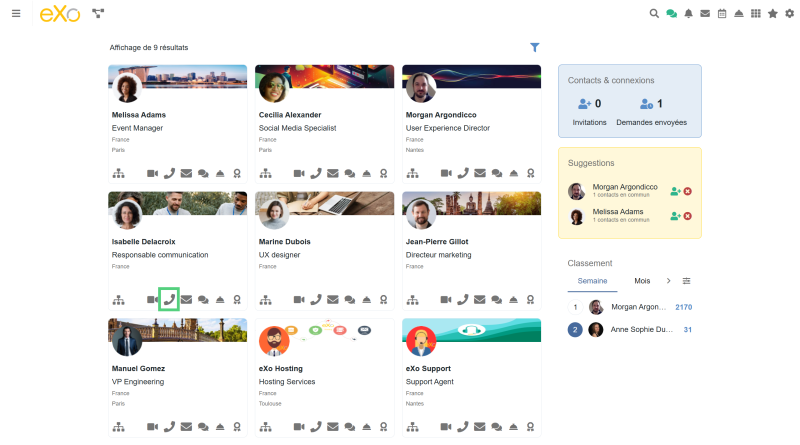Viewport: 800px width, 445px height.
Task: Open chat with Morgan Argondicco card
Action: tap(497, 174)
